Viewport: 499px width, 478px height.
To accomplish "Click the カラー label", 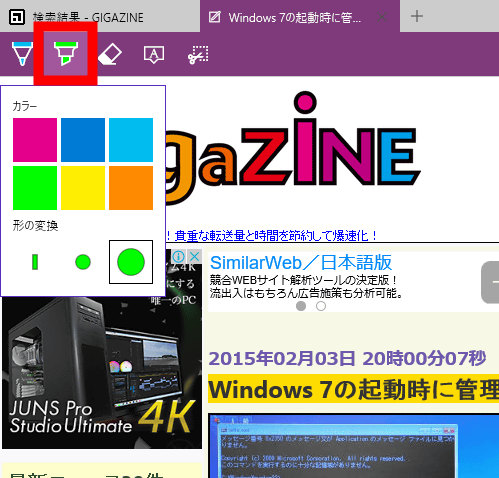I will pos(25,106).
